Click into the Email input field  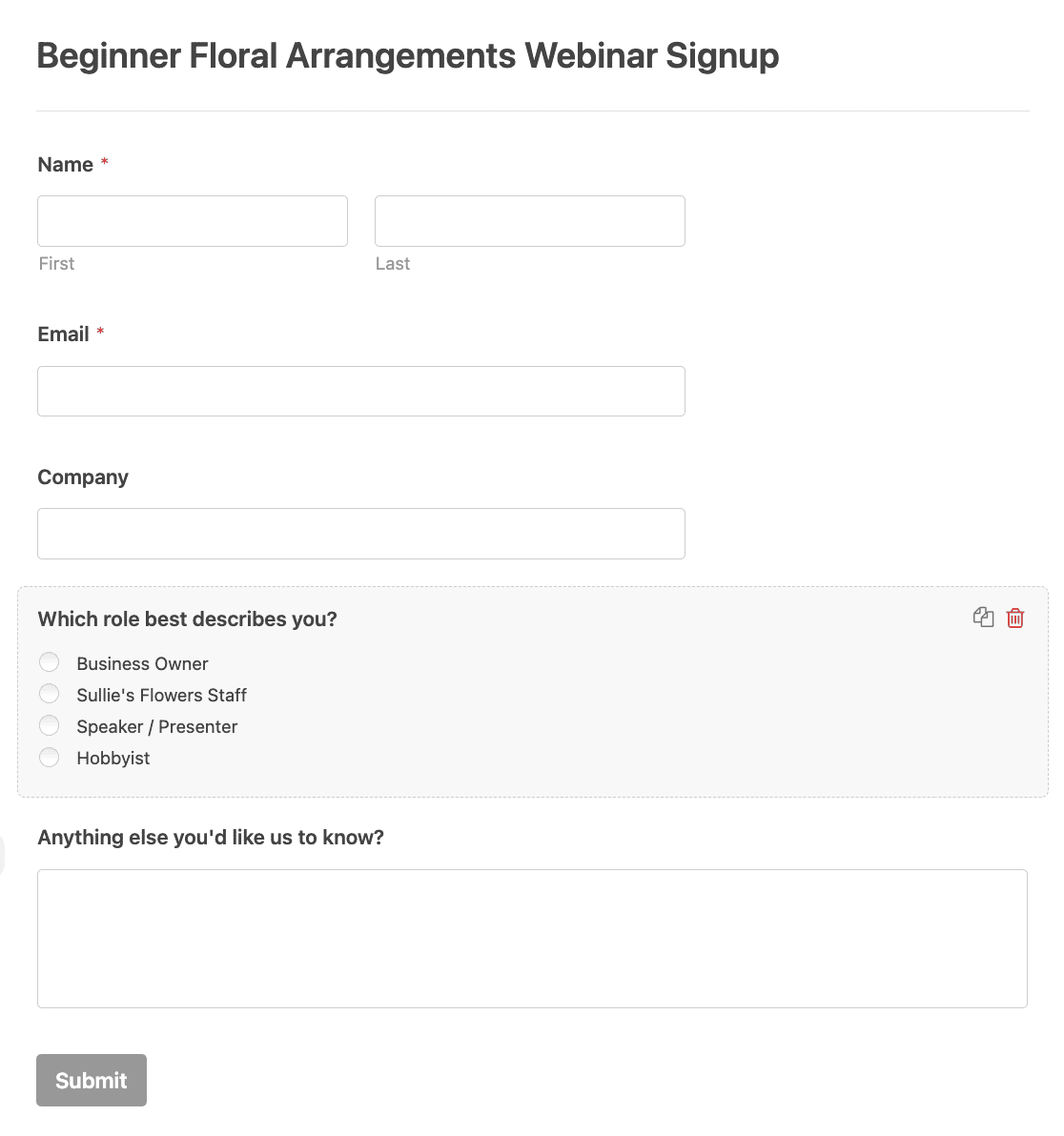(361, 392)
